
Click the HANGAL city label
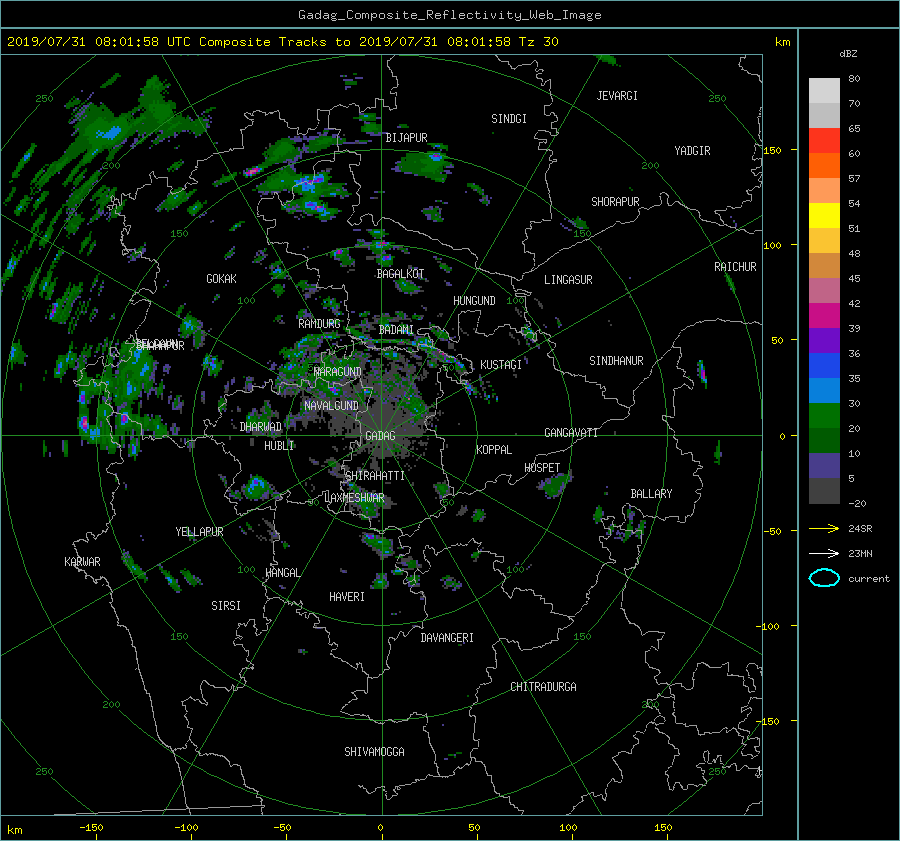tap(282, 573)
